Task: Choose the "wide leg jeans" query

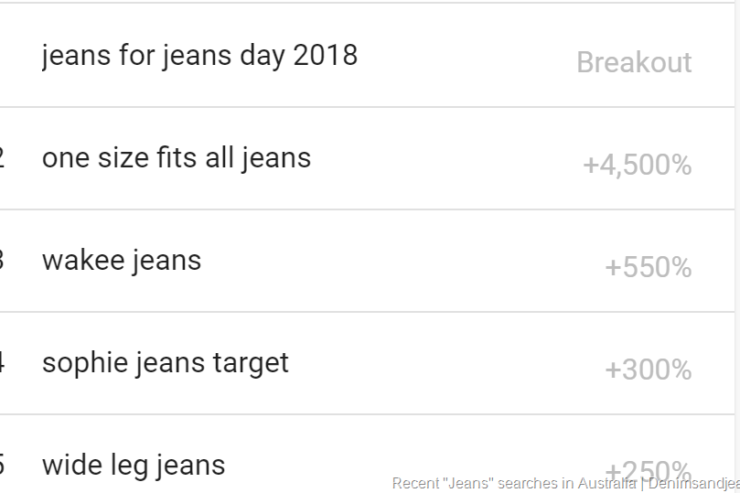Action: 133,464
